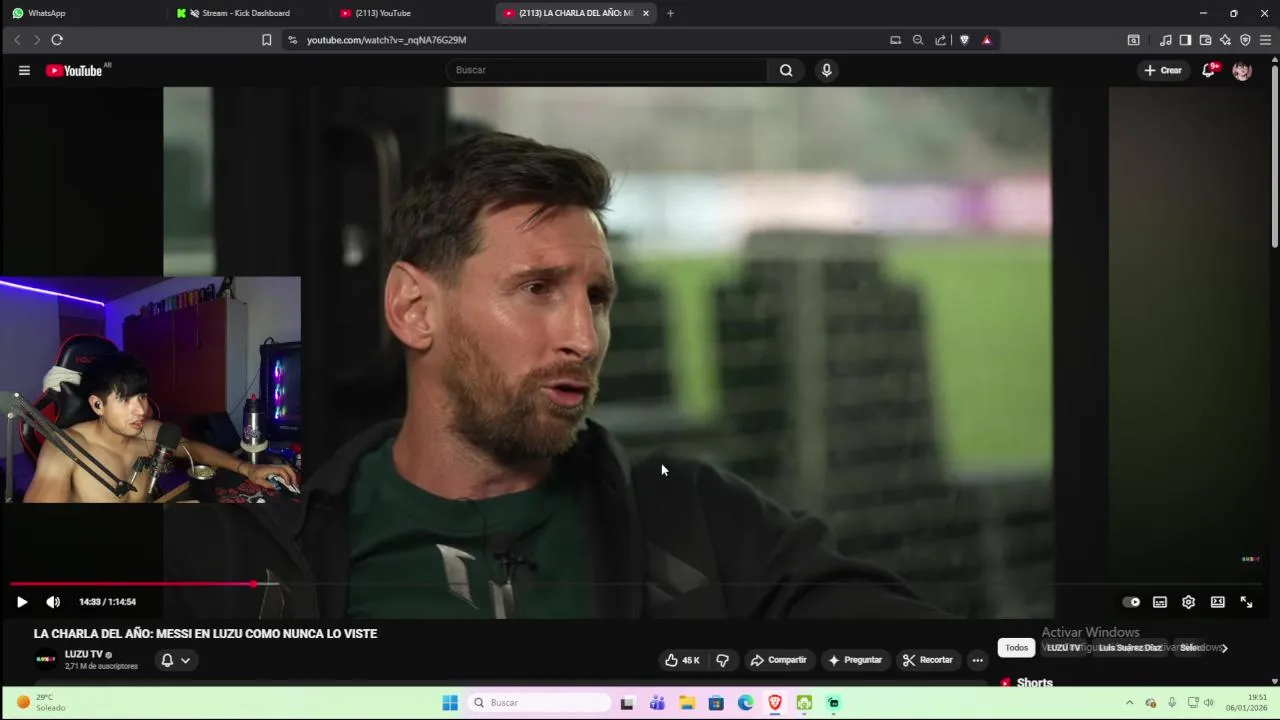The image size is (1280, 720).
Task: Click the Preguntar button
Action: (855, 660)
